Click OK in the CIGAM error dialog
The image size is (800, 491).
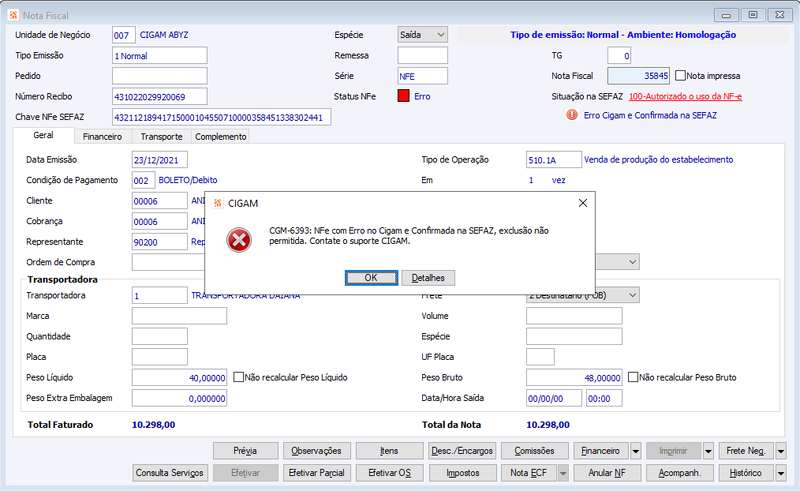click(x=371, y=278)
